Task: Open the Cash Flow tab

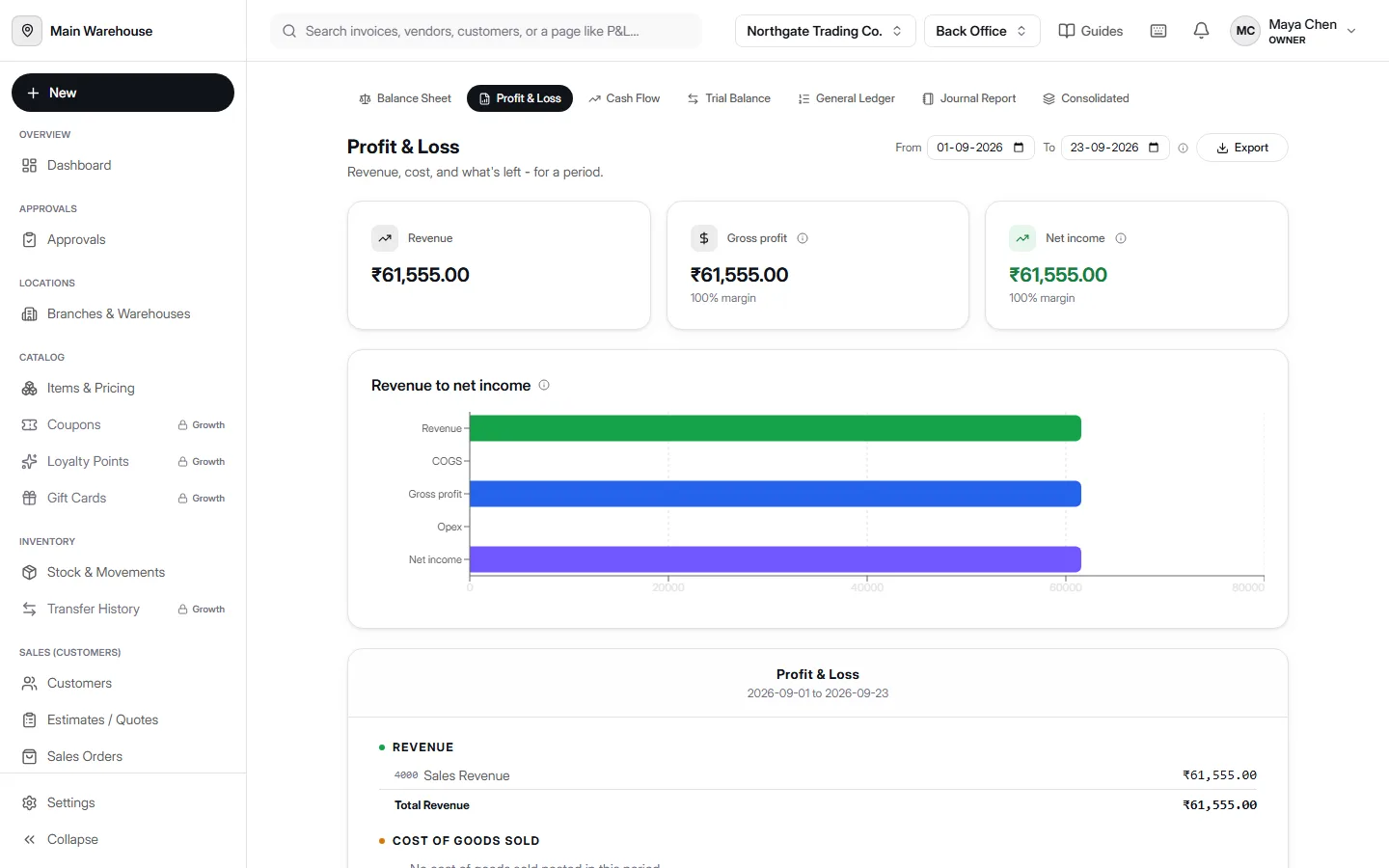Action: coord(624,98)
